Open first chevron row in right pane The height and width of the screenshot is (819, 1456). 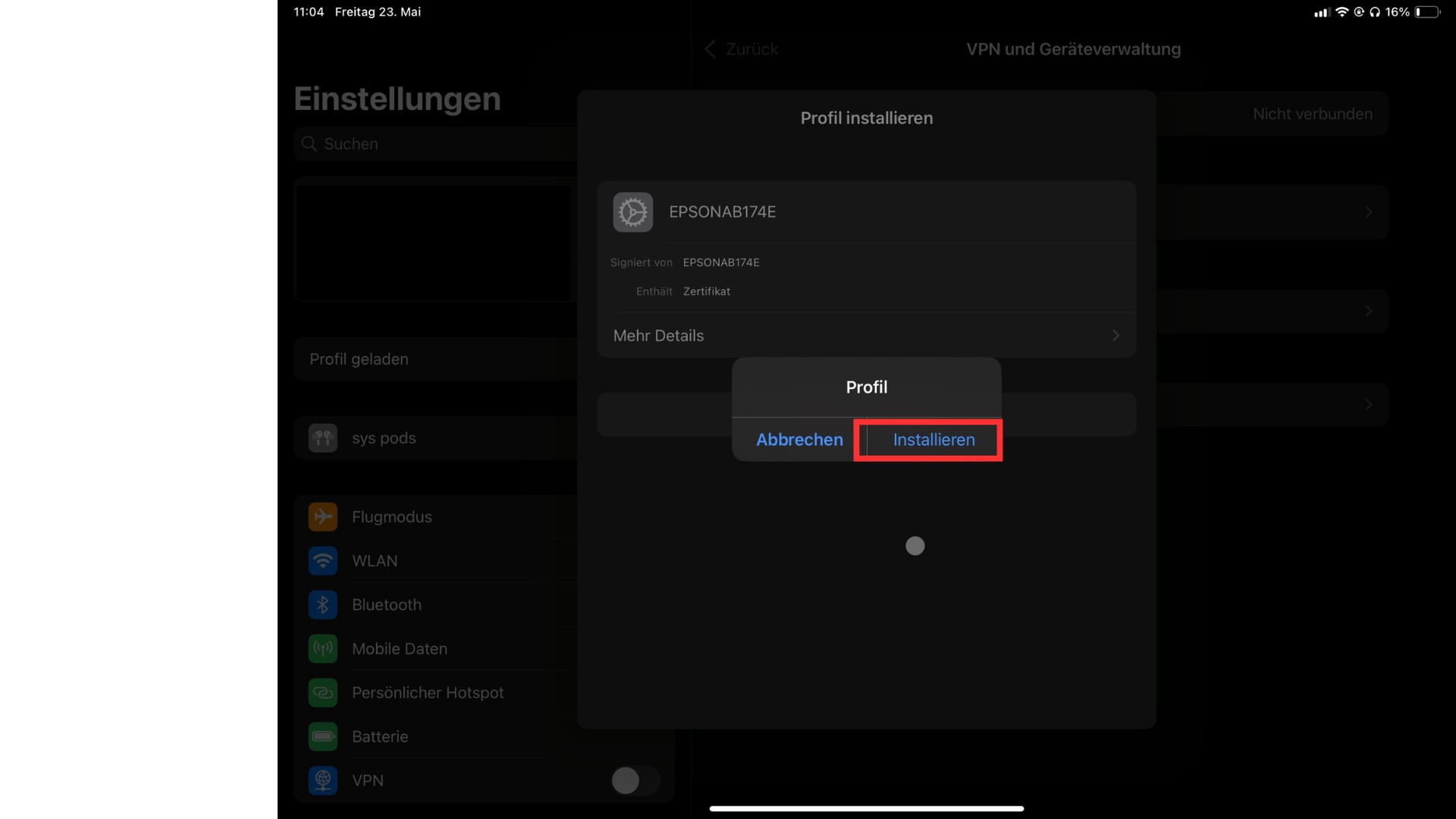tap(1368, 212)
